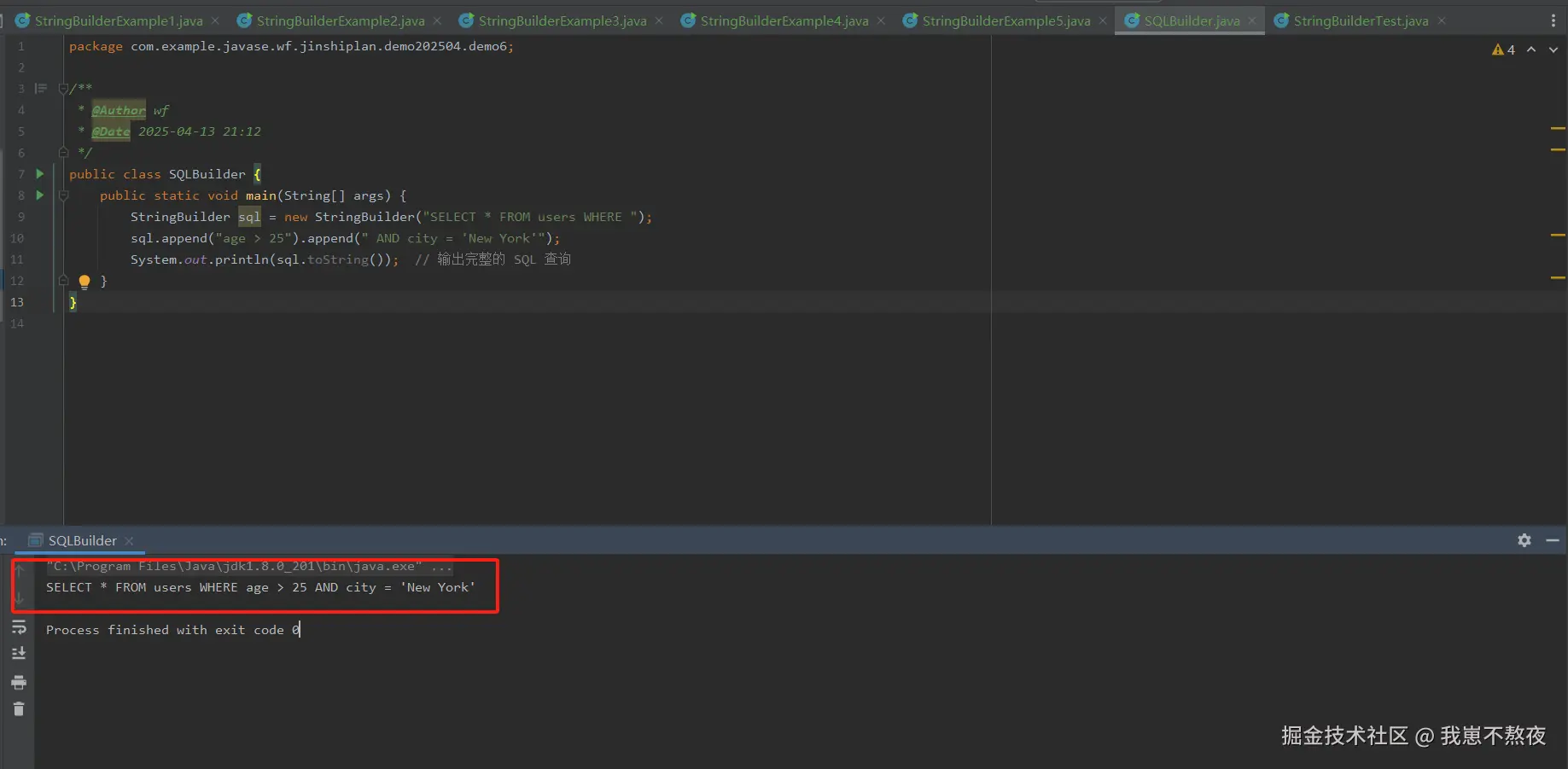Image resolution: width=1568 pixels, height=769 pixels.
Task: Run the main method from gutter arrow
Action: coord(39,195)
